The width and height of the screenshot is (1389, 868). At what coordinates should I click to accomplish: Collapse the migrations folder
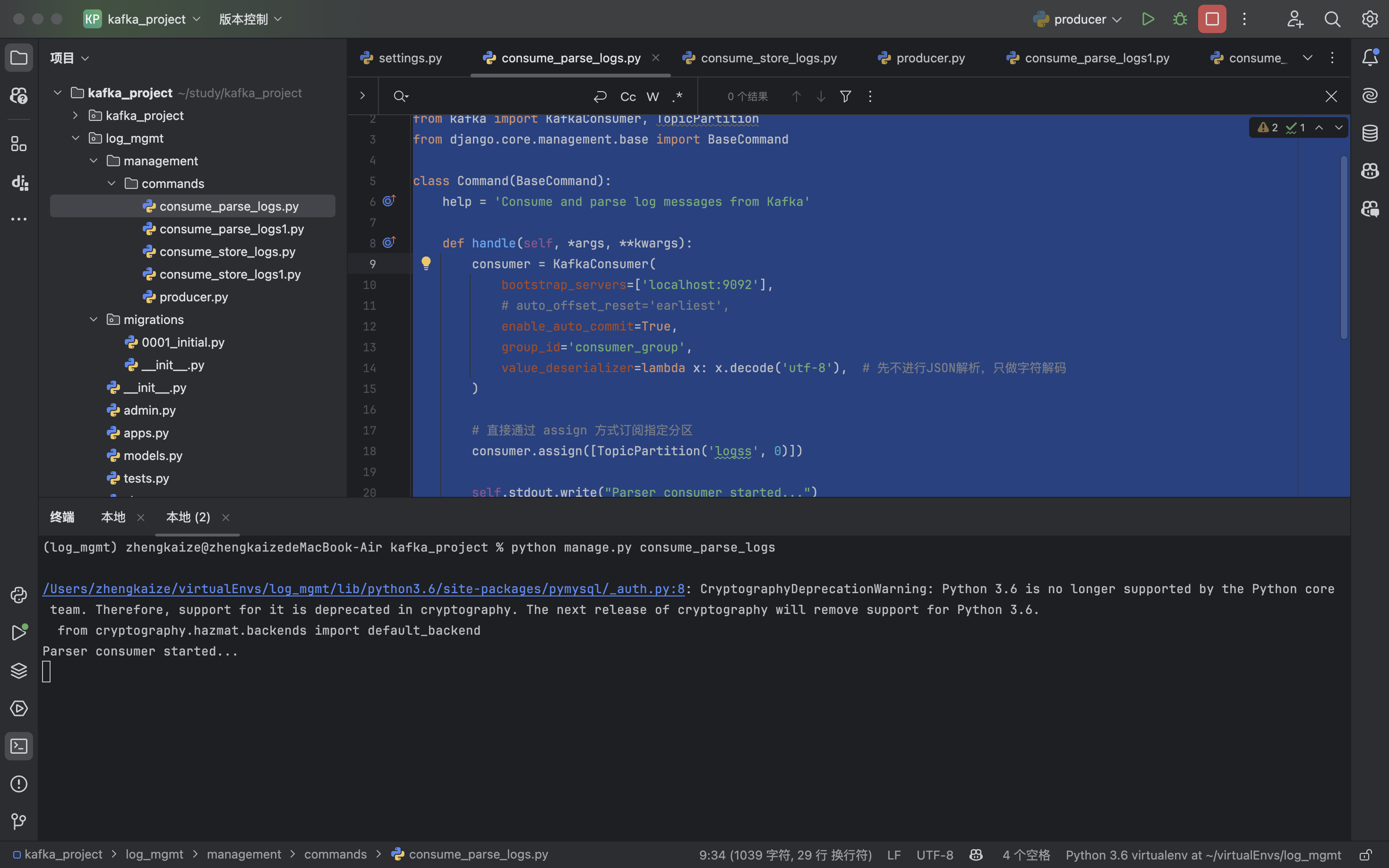pyautogui.click(x=94, y=320)
